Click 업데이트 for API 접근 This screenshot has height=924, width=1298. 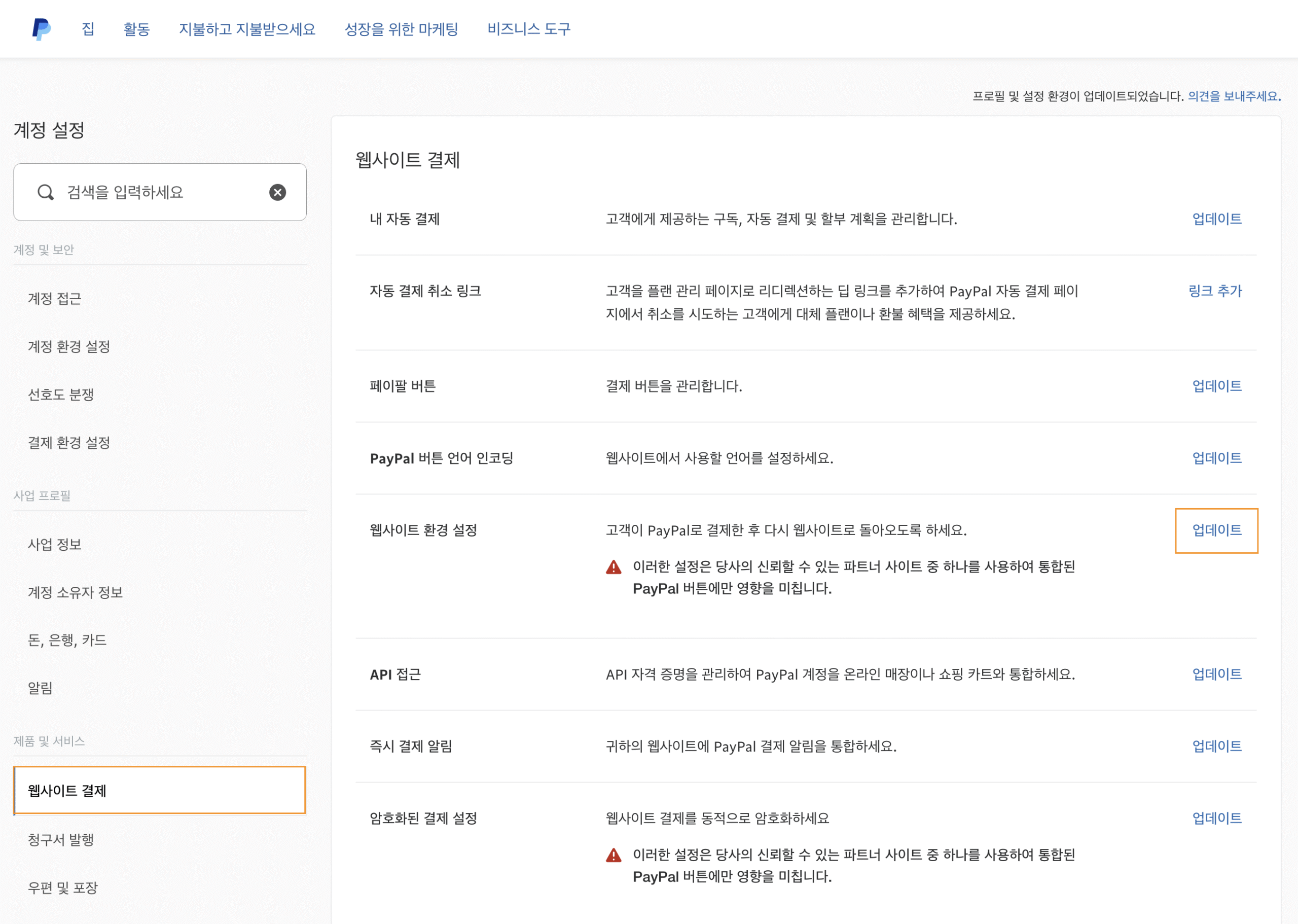tap(1217, 674)
